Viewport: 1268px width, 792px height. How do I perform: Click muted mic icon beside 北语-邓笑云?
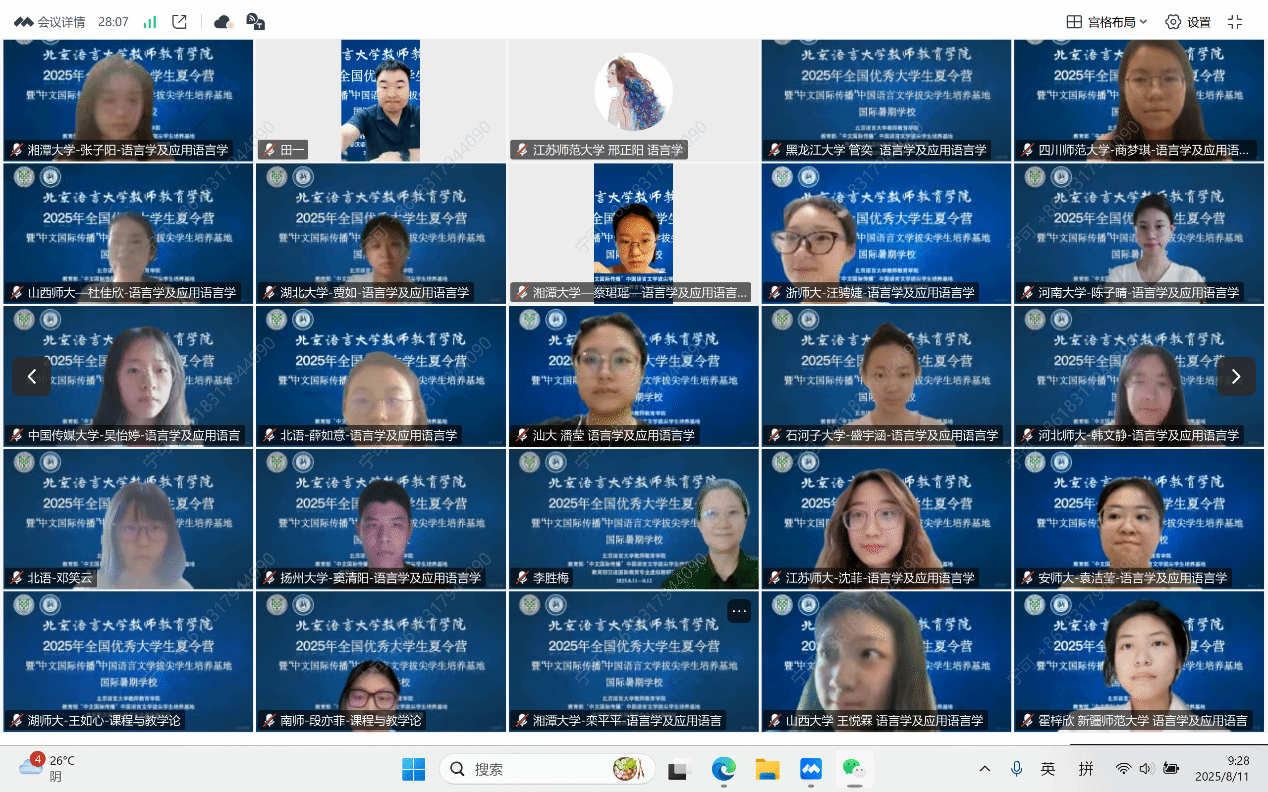coord(17,578)
